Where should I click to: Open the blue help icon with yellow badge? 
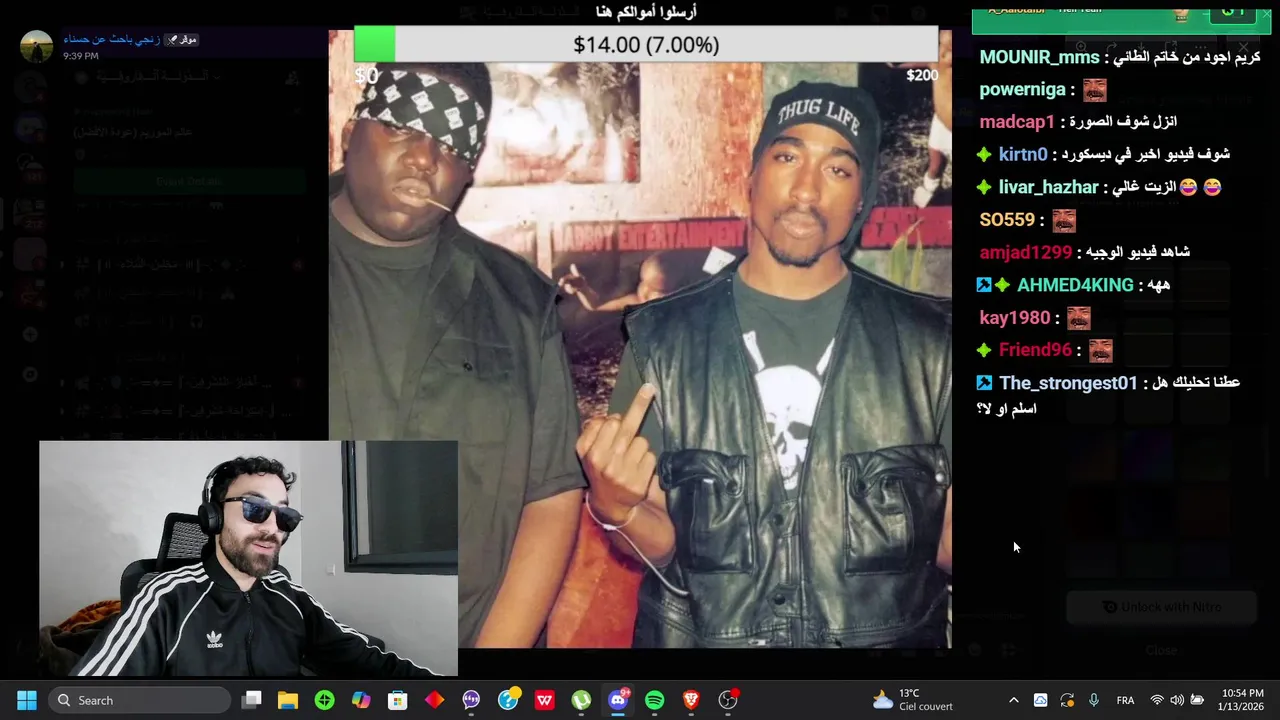coord(508,700)
